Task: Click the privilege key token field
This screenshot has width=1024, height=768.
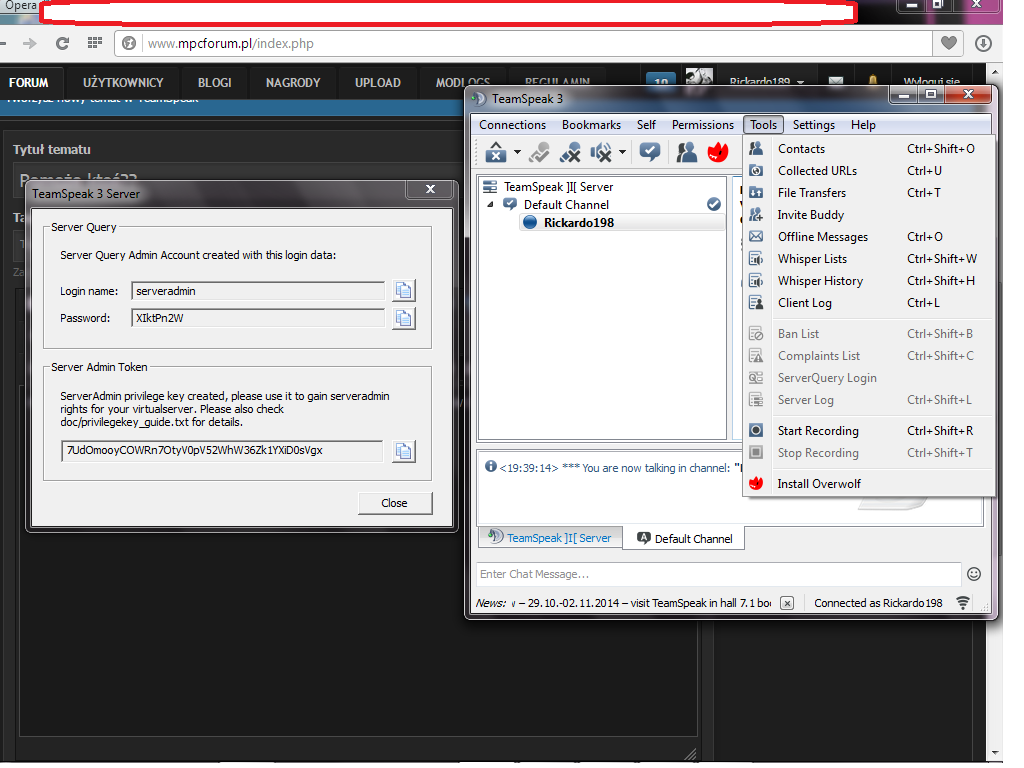Action: [222, 451]
